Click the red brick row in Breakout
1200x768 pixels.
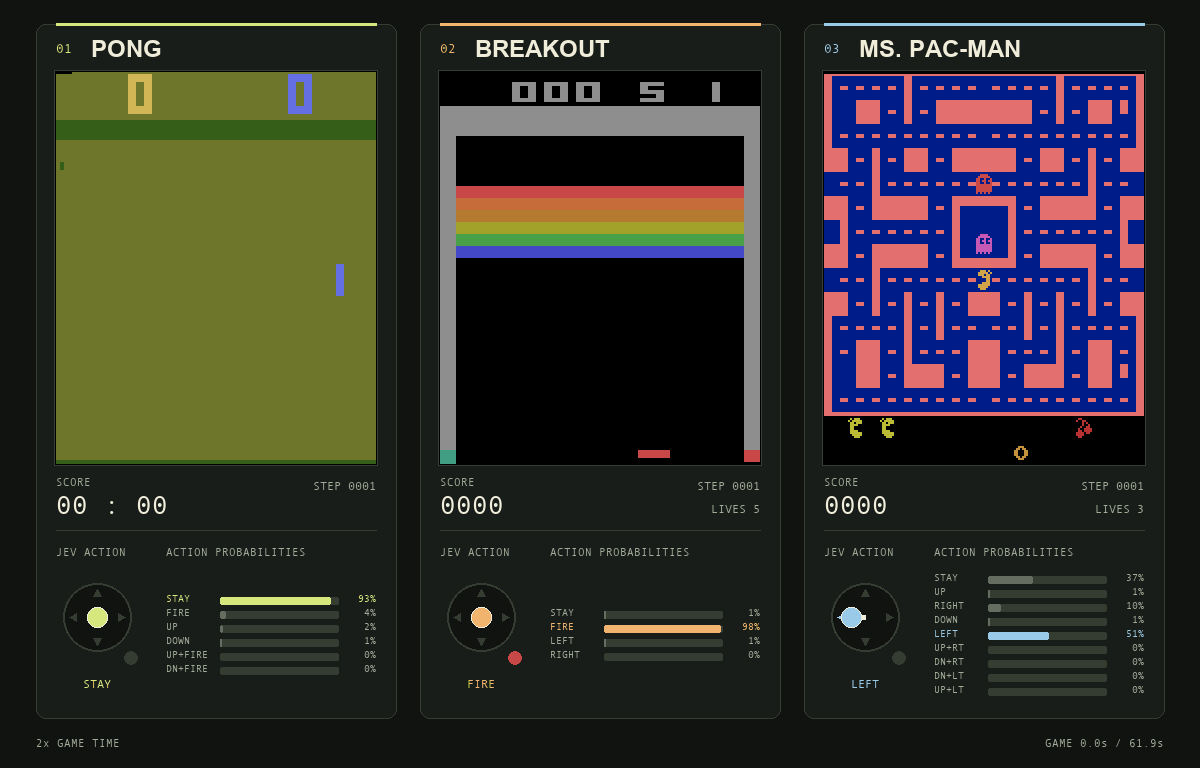pyautogui.click(x=600, y=192)
